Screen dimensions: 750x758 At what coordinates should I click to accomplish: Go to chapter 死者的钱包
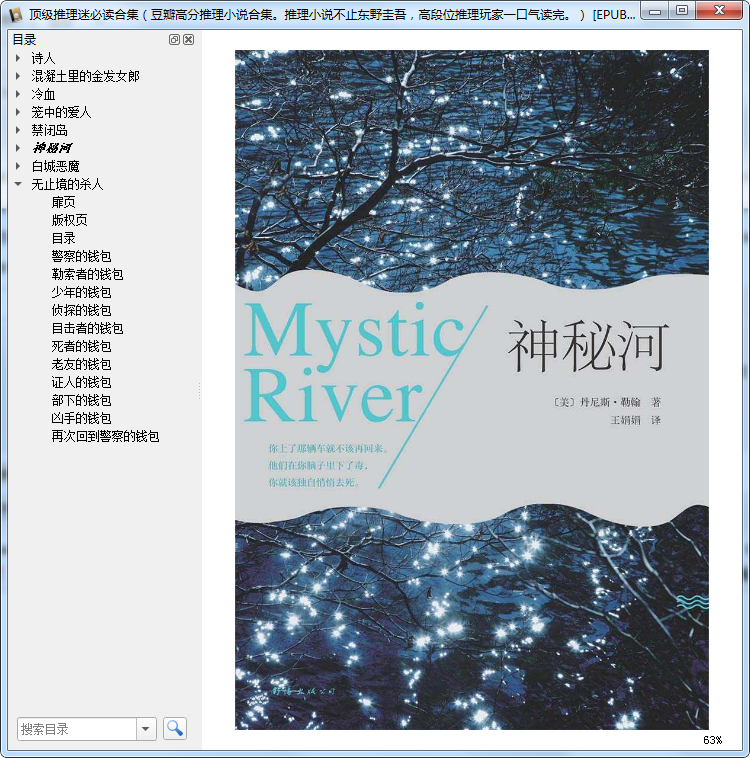click(x=81, y=346)
